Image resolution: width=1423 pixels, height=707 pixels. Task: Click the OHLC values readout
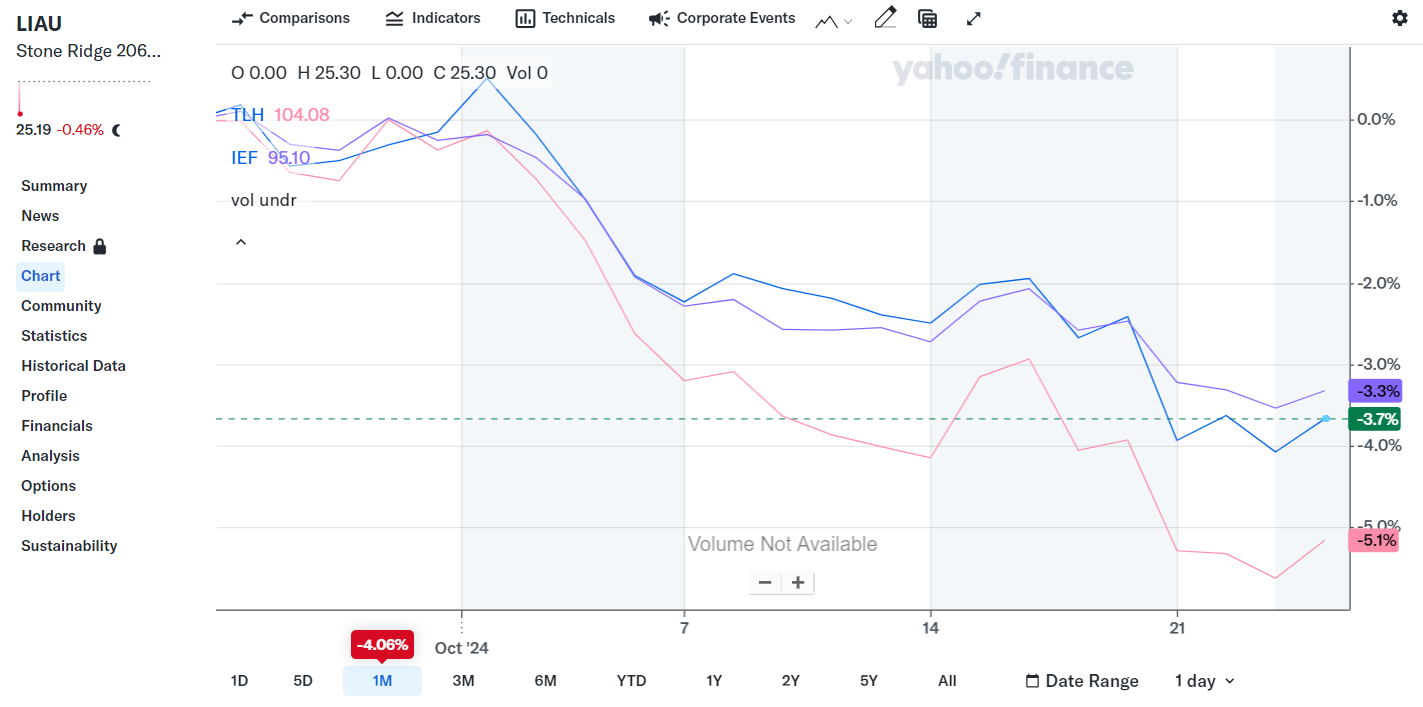(389, 72)
